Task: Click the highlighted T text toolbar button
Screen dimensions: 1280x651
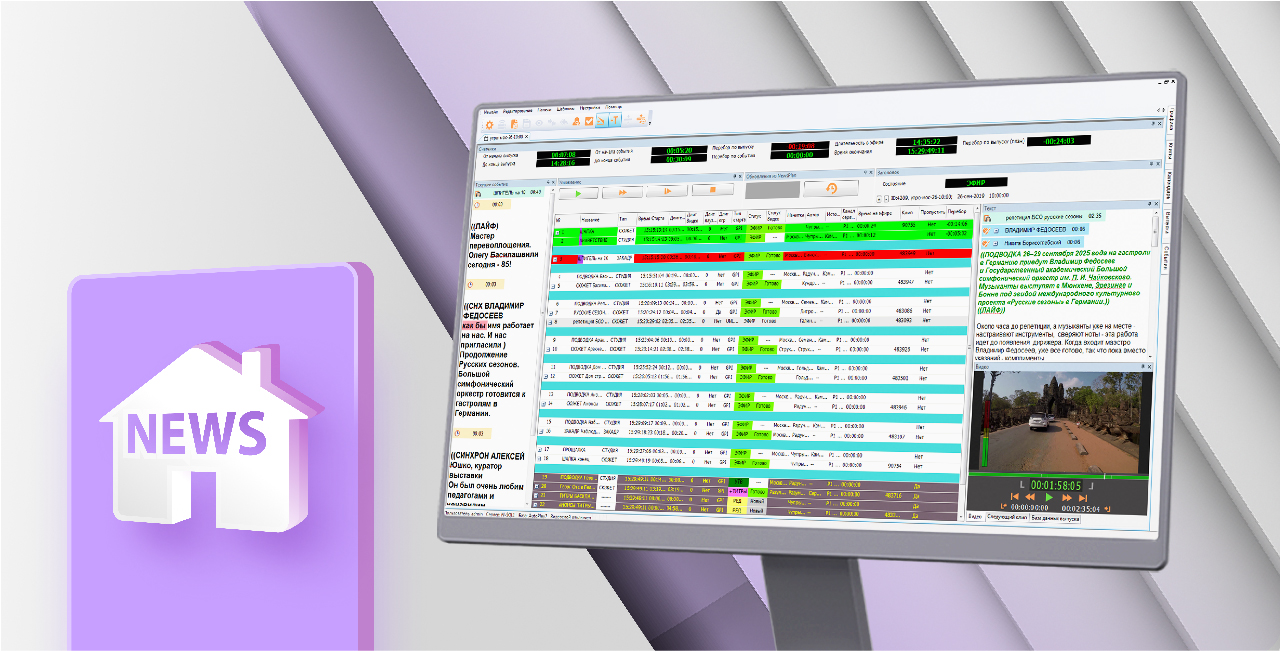Action: click(x=616, y=121)
